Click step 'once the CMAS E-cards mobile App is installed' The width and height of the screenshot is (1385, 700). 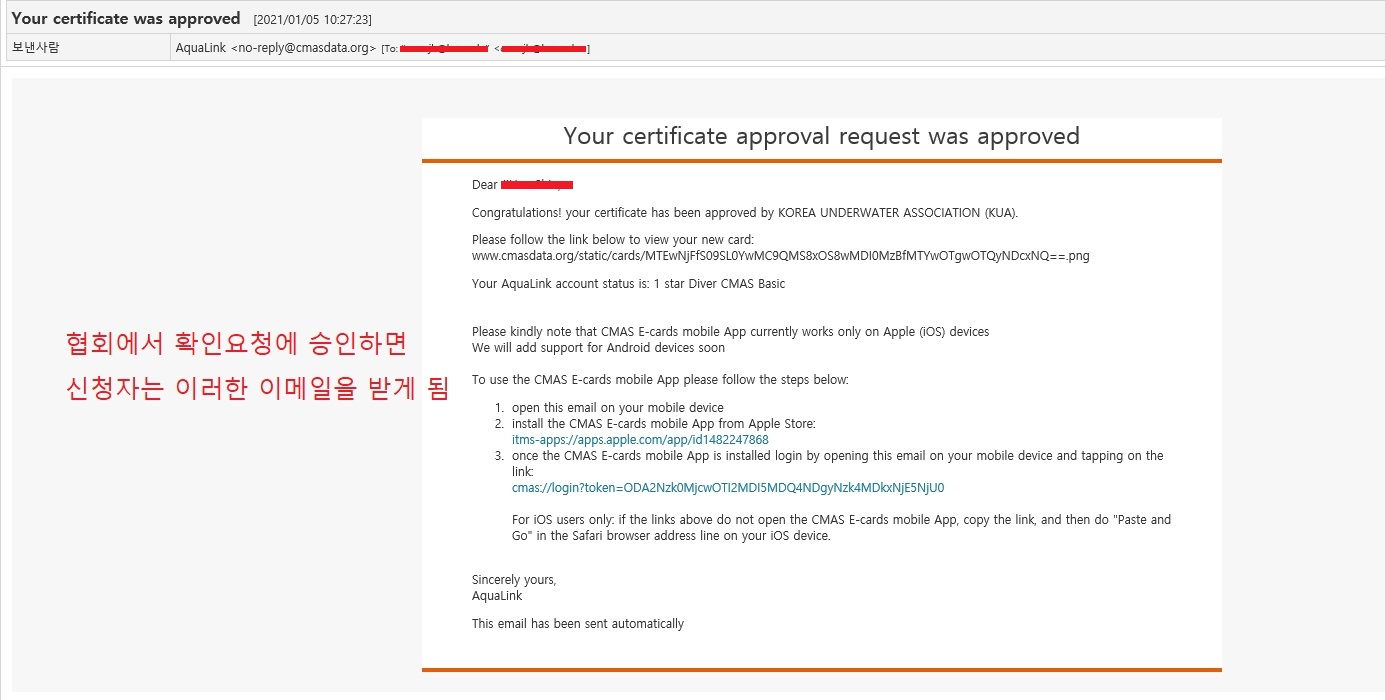tap(838, 463)
